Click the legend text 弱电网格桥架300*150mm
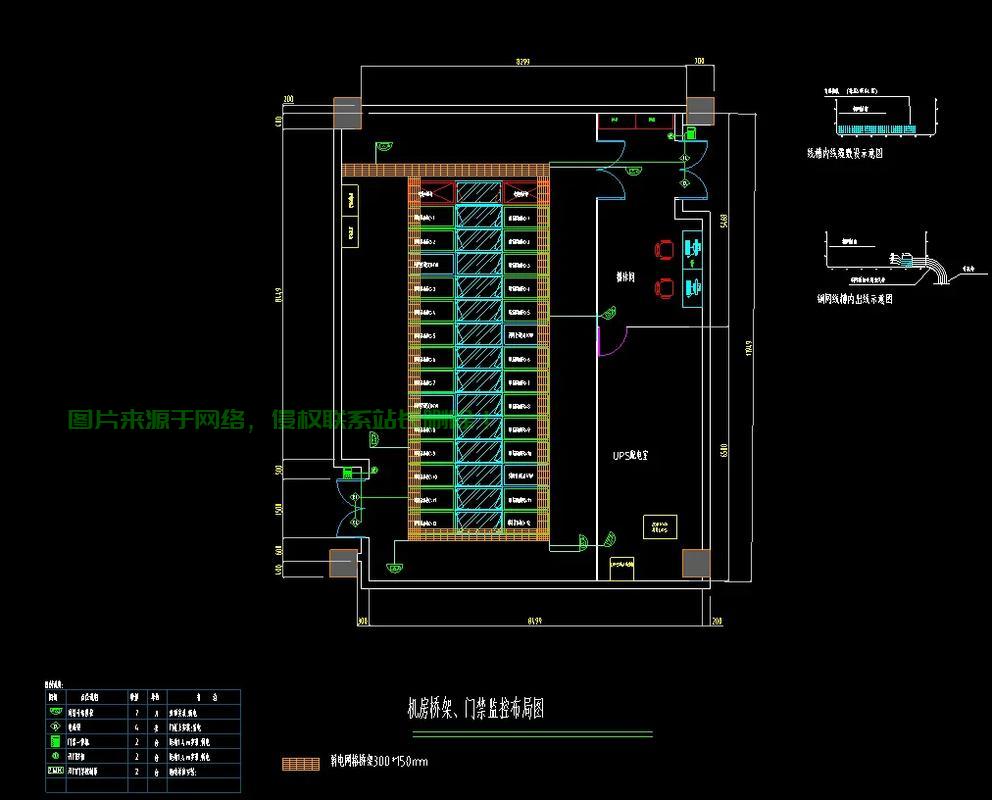The height and width of the screenshot is (800, 992). 379,761
